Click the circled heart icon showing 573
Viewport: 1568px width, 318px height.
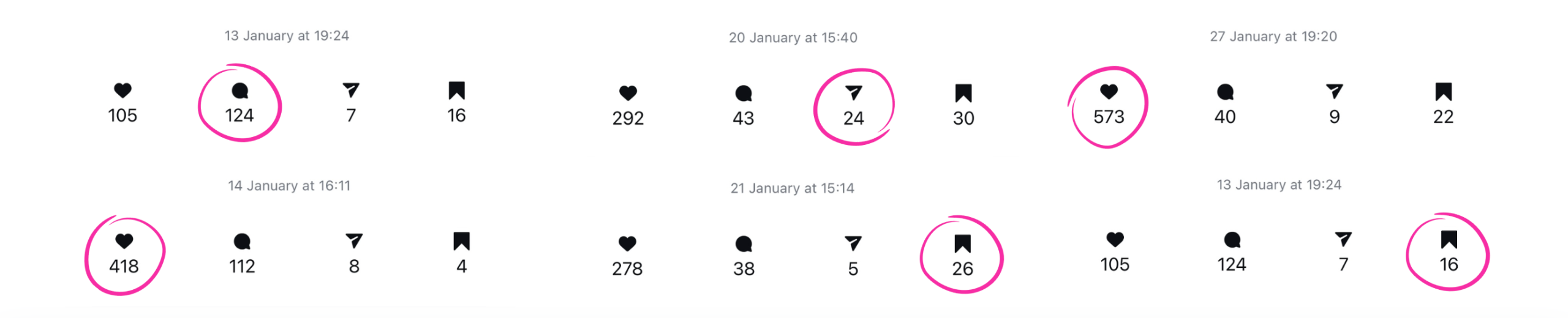1109,92
